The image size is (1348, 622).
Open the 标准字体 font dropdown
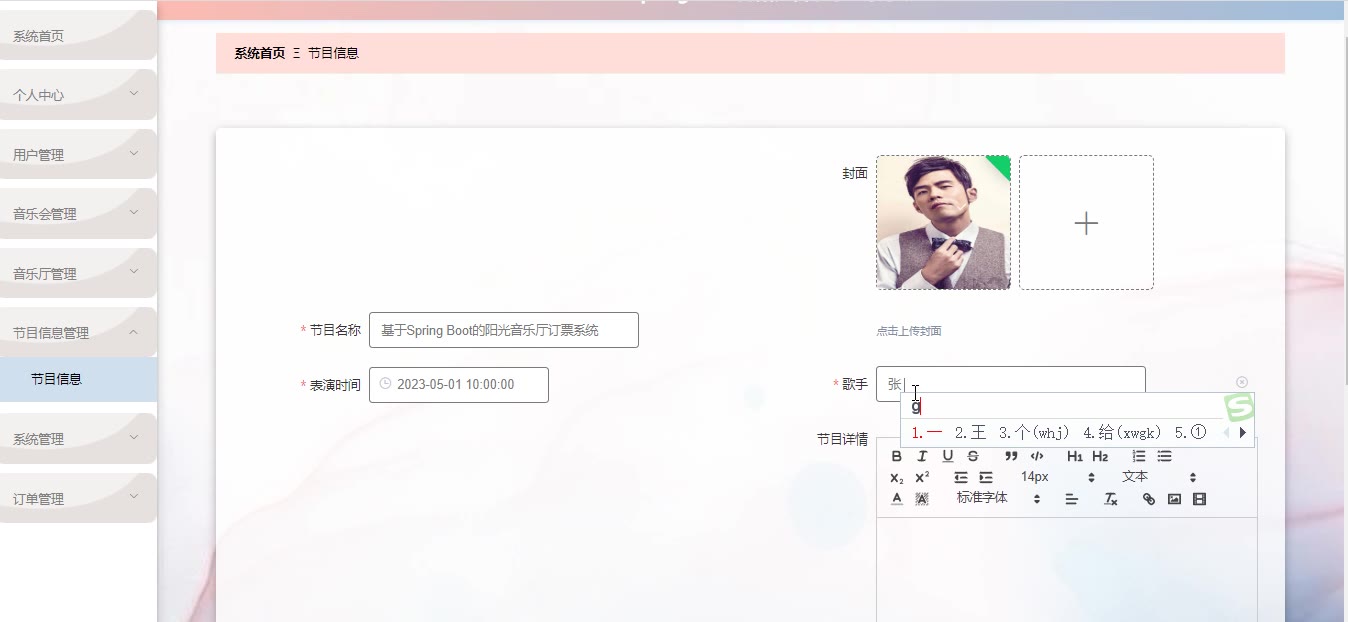tap(999, 498)
